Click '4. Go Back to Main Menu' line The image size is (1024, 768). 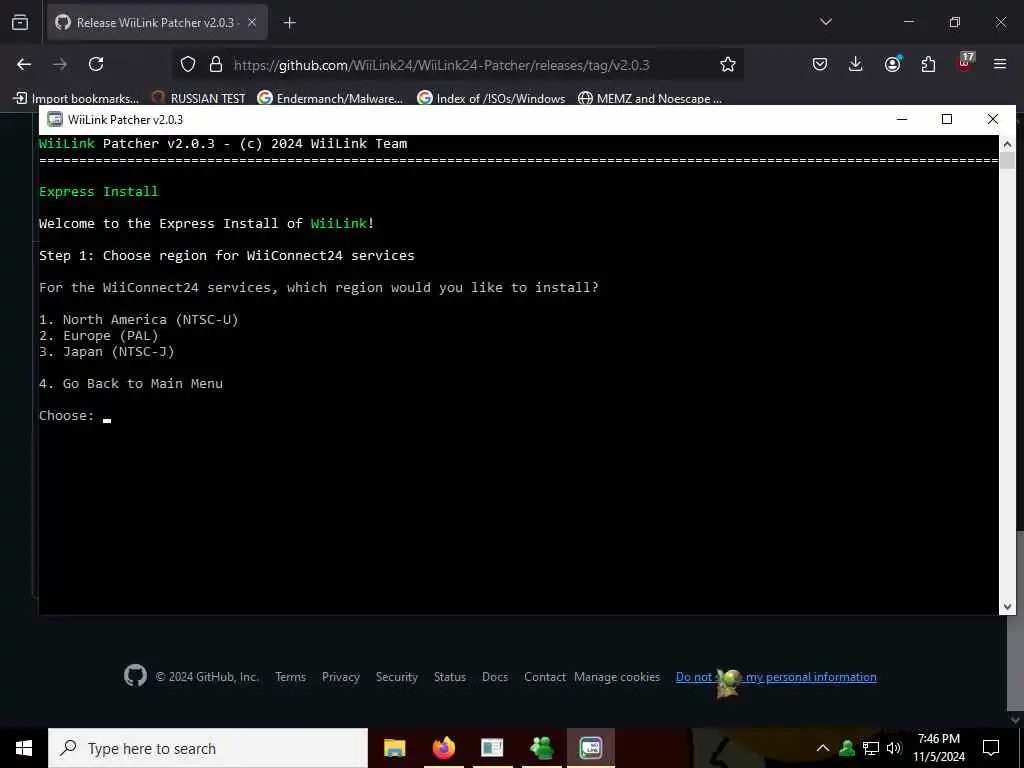131,383
